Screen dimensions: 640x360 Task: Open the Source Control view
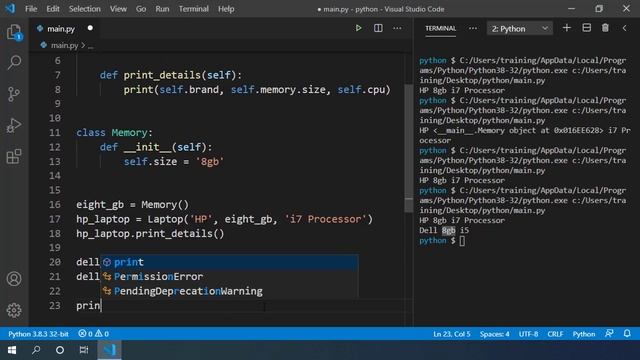click(14, 94)
